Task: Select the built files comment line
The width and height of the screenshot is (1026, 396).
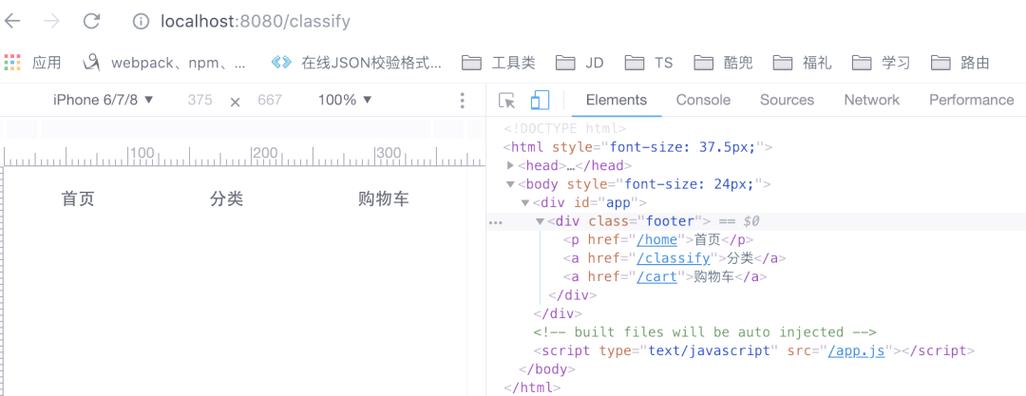Action: [x=705, y=333]
